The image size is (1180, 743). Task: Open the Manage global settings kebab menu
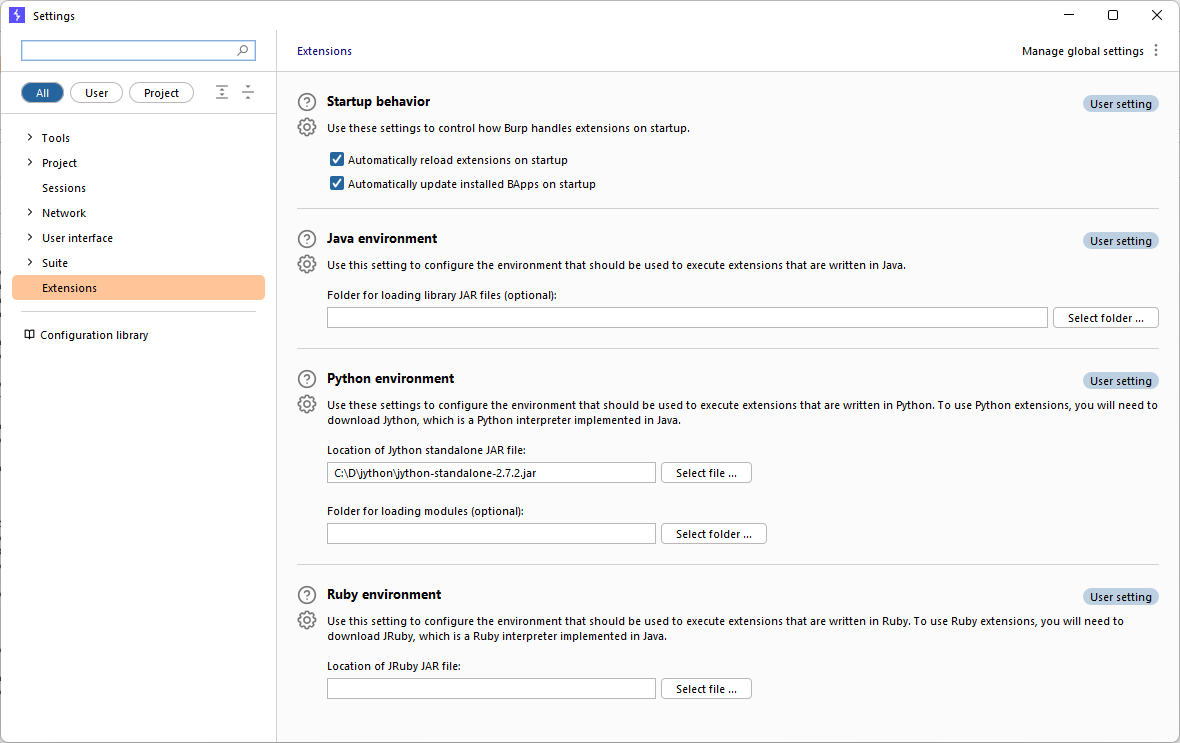point(1156,50)
